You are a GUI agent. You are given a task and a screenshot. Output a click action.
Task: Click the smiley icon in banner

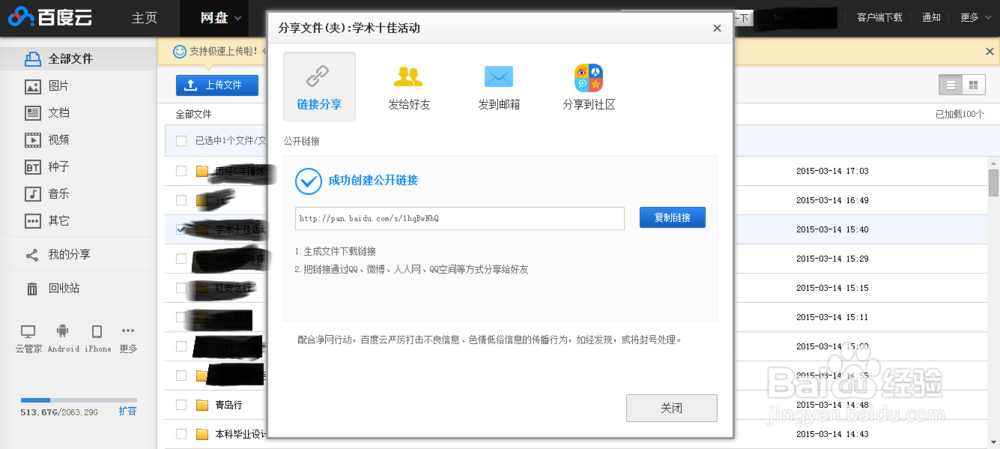(180, 51)
